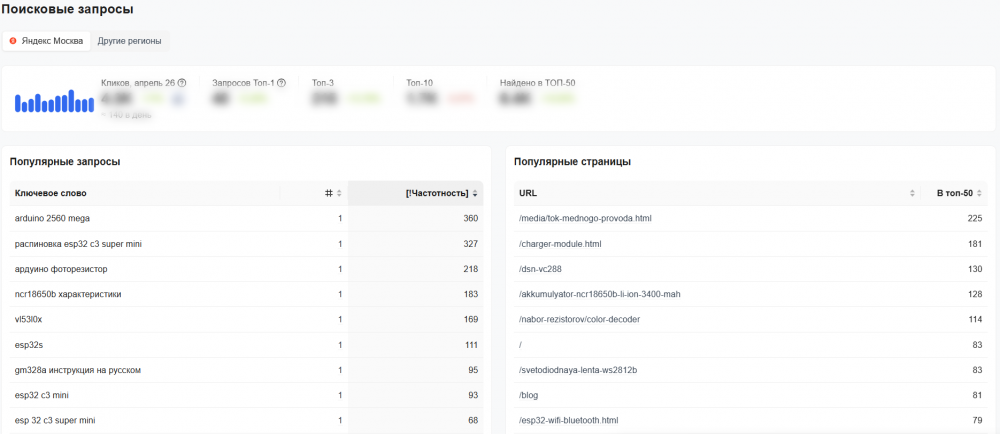Viewport: 1000px width, 434px height.
Task: Click help icon beside Запросов Топ-1
Action: point(281,83)
